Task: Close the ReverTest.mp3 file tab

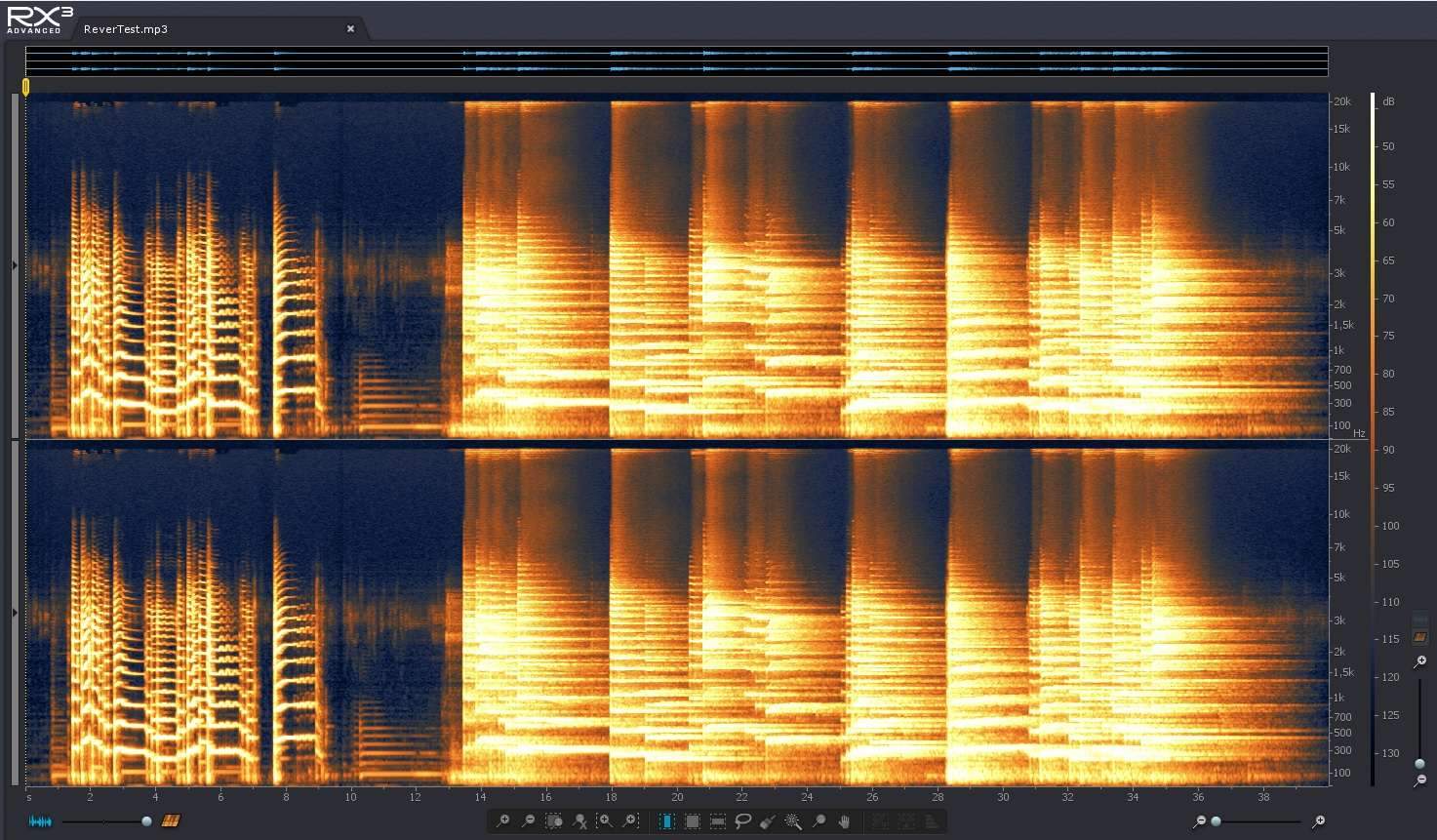Action: coord(350,29)
